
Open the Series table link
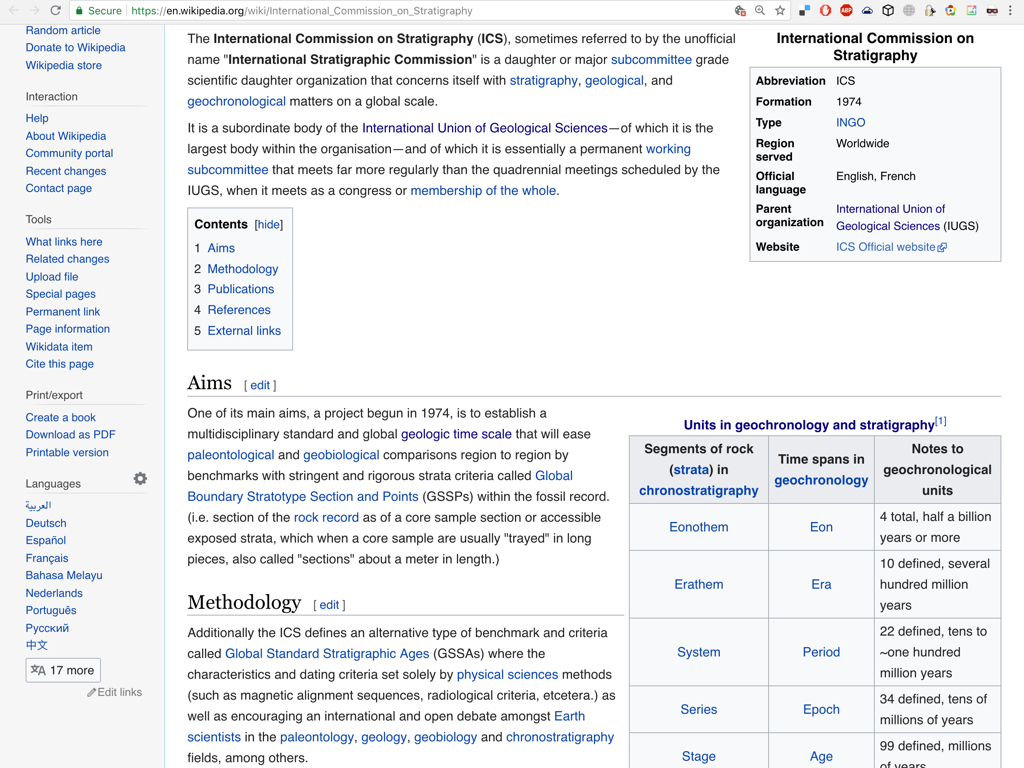(x=698, y=709)
